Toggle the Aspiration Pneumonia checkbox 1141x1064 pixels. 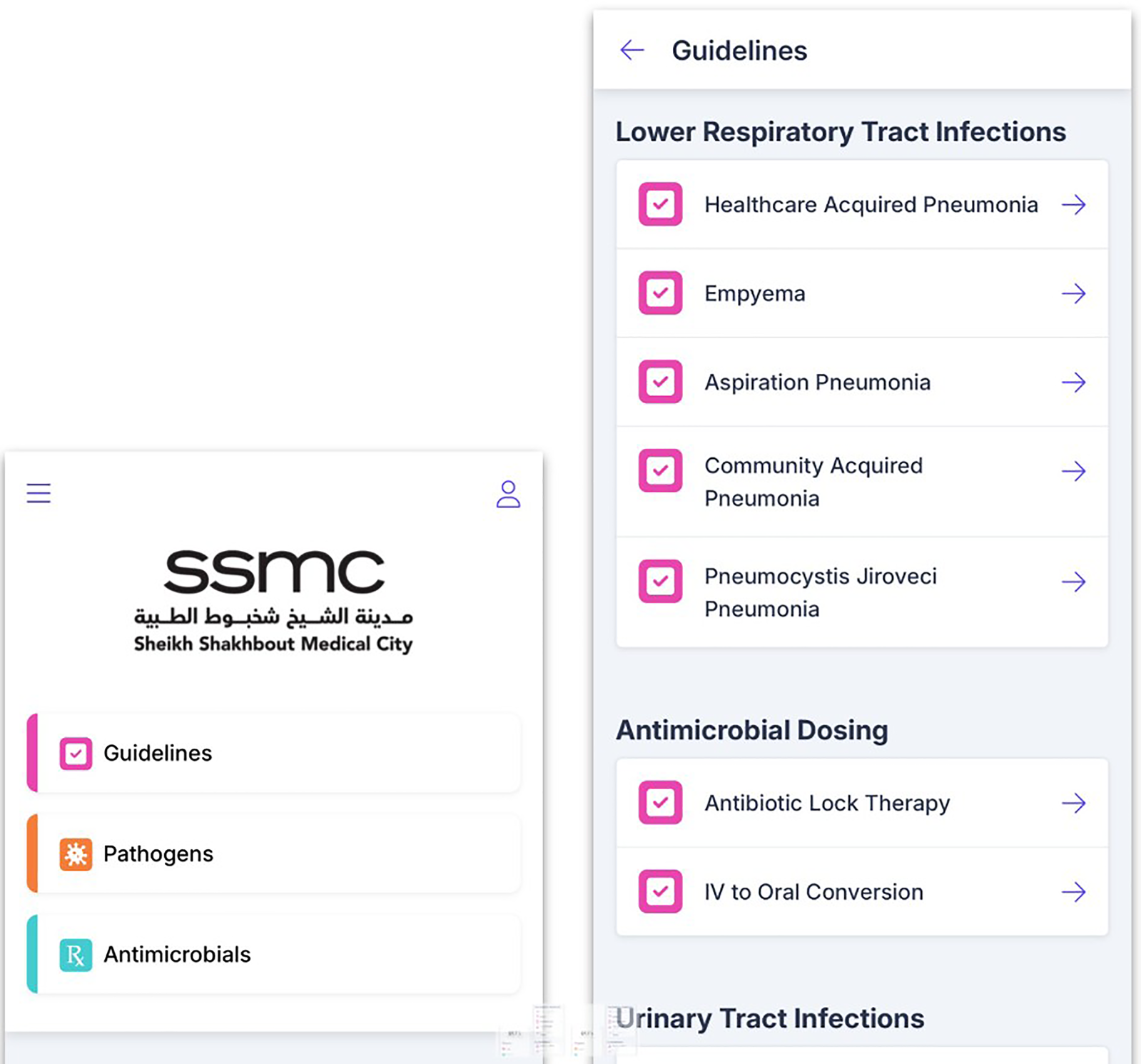point(659,382)
